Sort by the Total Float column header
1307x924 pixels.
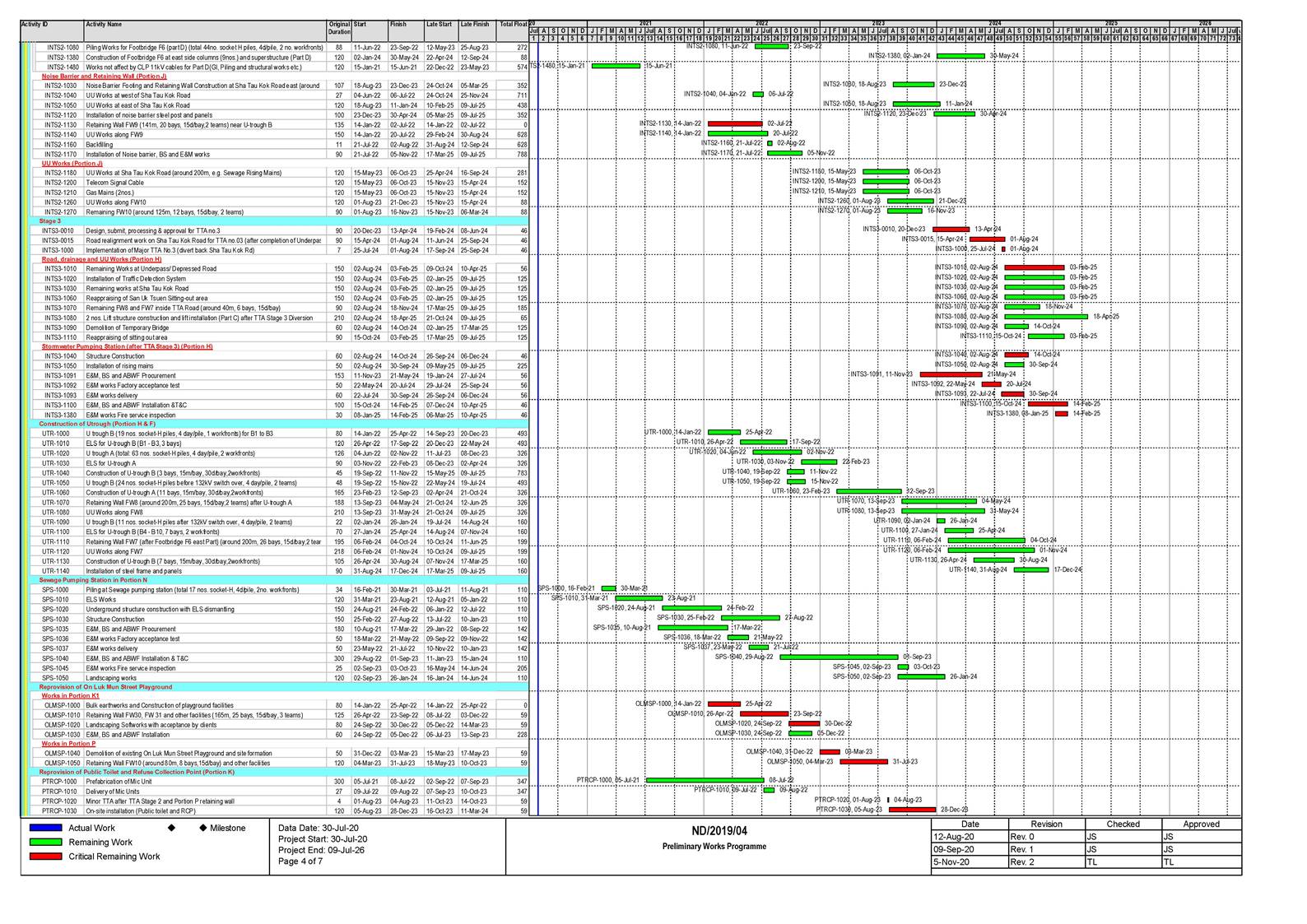point(513,25)
